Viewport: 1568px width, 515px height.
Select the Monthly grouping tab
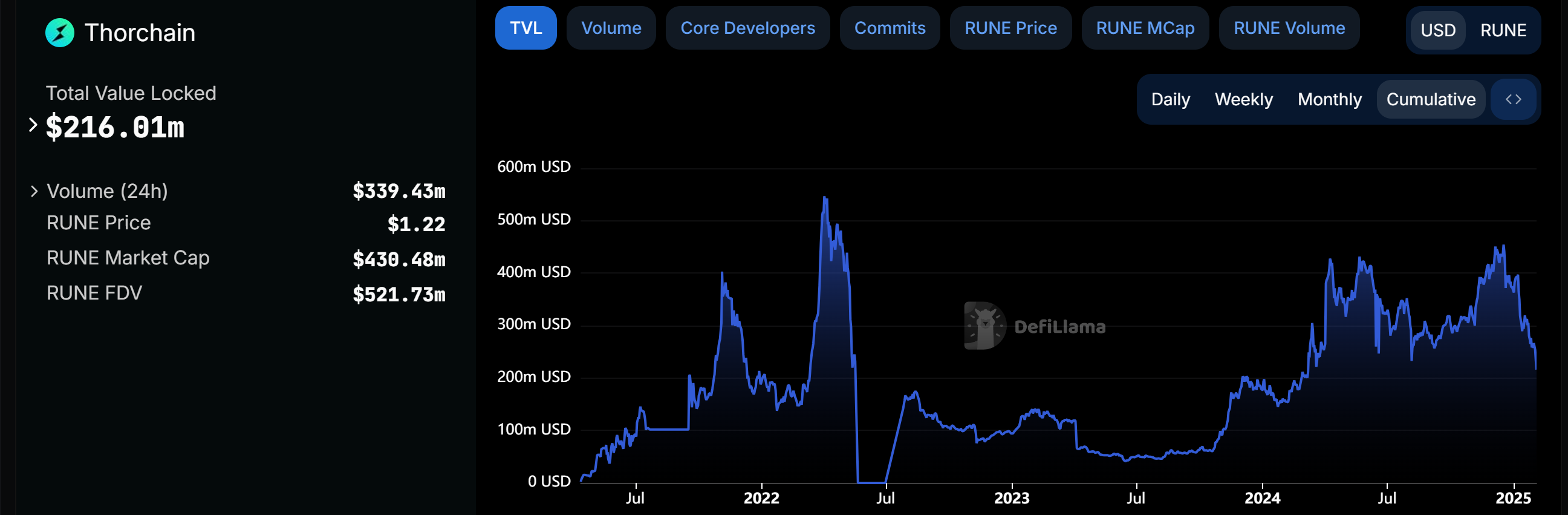1329,99
